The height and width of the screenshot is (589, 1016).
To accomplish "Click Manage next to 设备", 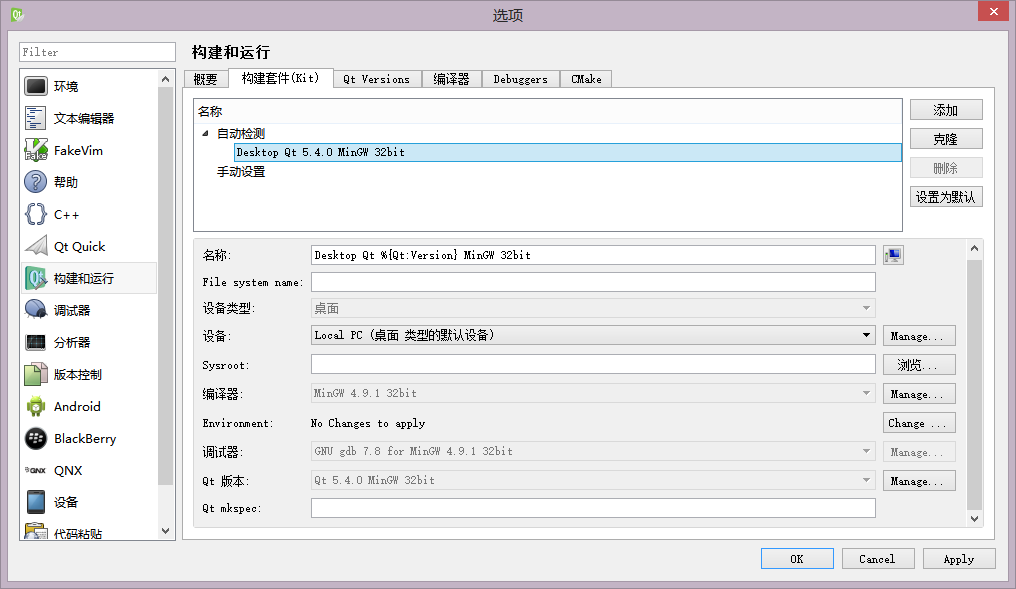I will pyautogui.click(x=919, y=336).
